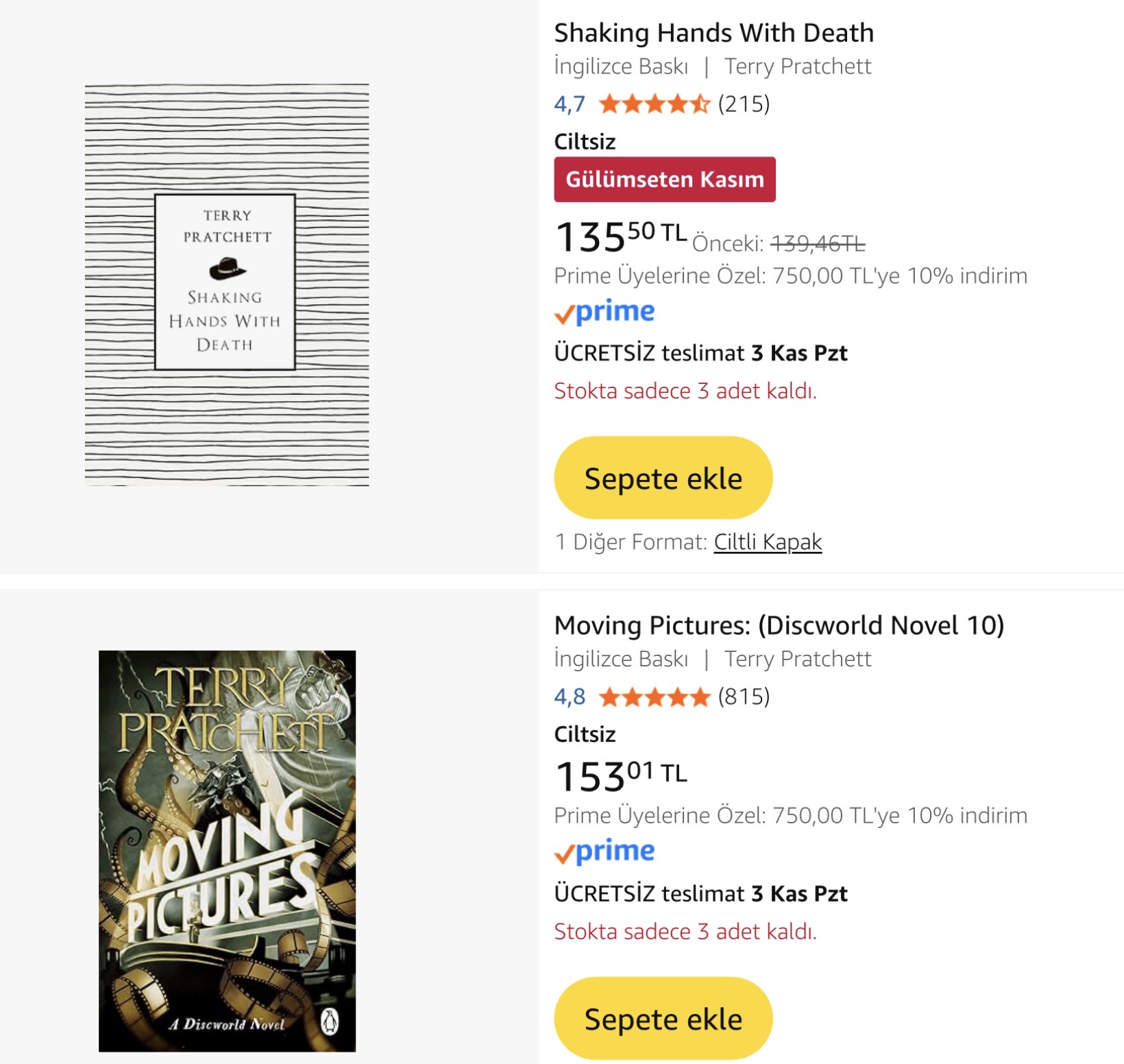The width and height of the screenshot is (1124, 1064).
Task: Click the 4,8 rating number
Action: click(569, 697)
